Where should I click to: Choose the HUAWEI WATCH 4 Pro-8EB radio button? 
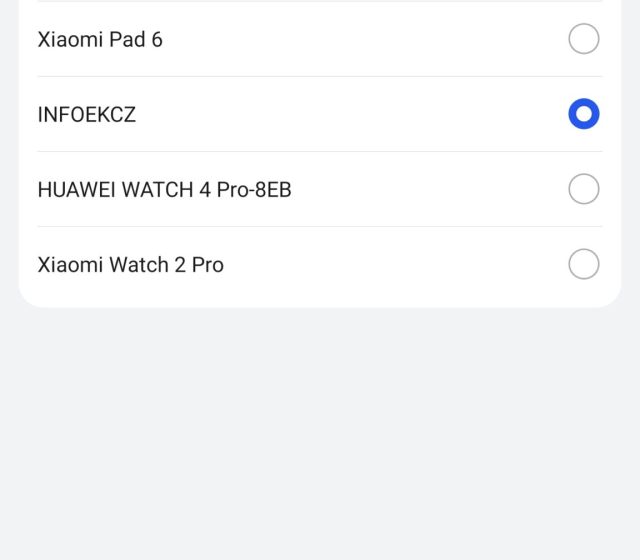coord(584,189)
